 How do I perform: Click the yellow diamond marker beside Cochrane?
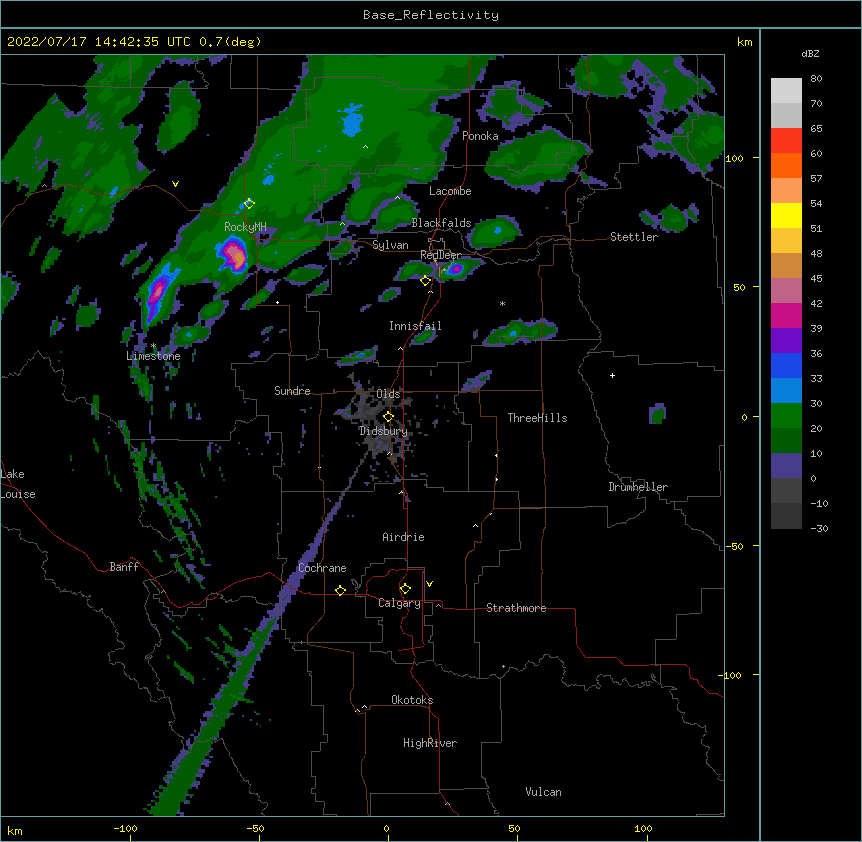coord(340,590)
